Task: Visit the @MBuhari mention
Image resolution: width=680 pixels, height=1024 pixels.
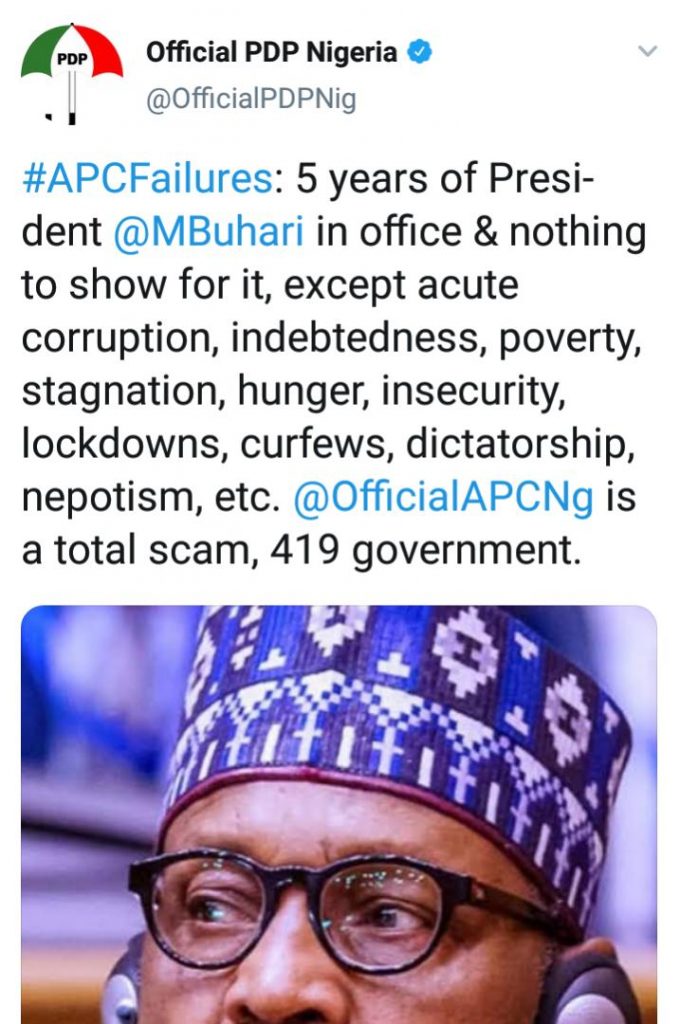Action: [x=207, y=233]
